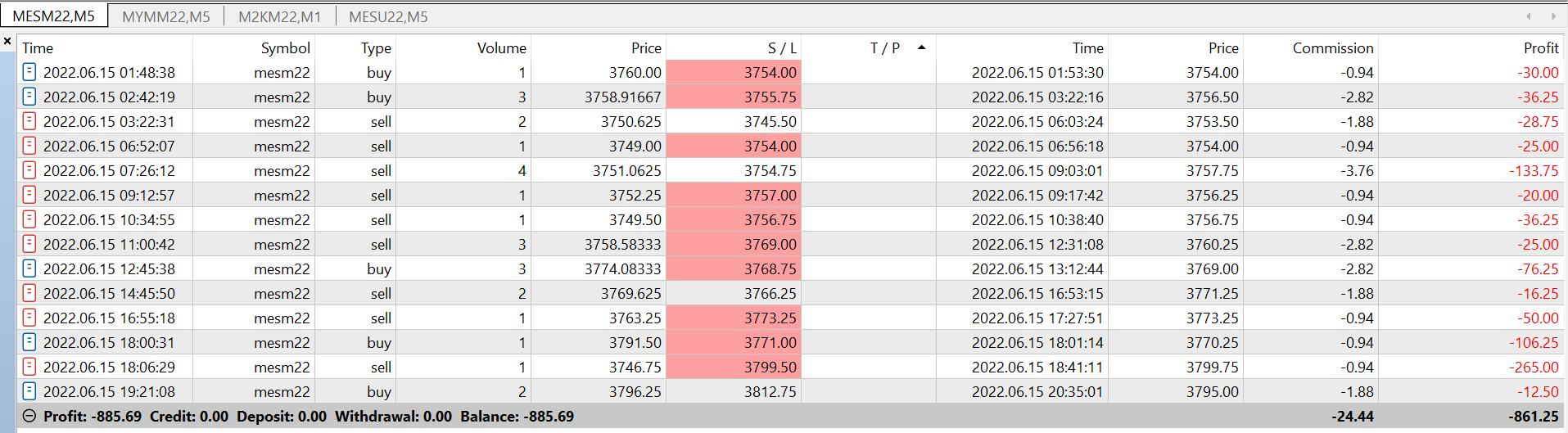Click the buy order icon at 12:45:38
The image size is (1568, 433).
click(x=29, y=268)
